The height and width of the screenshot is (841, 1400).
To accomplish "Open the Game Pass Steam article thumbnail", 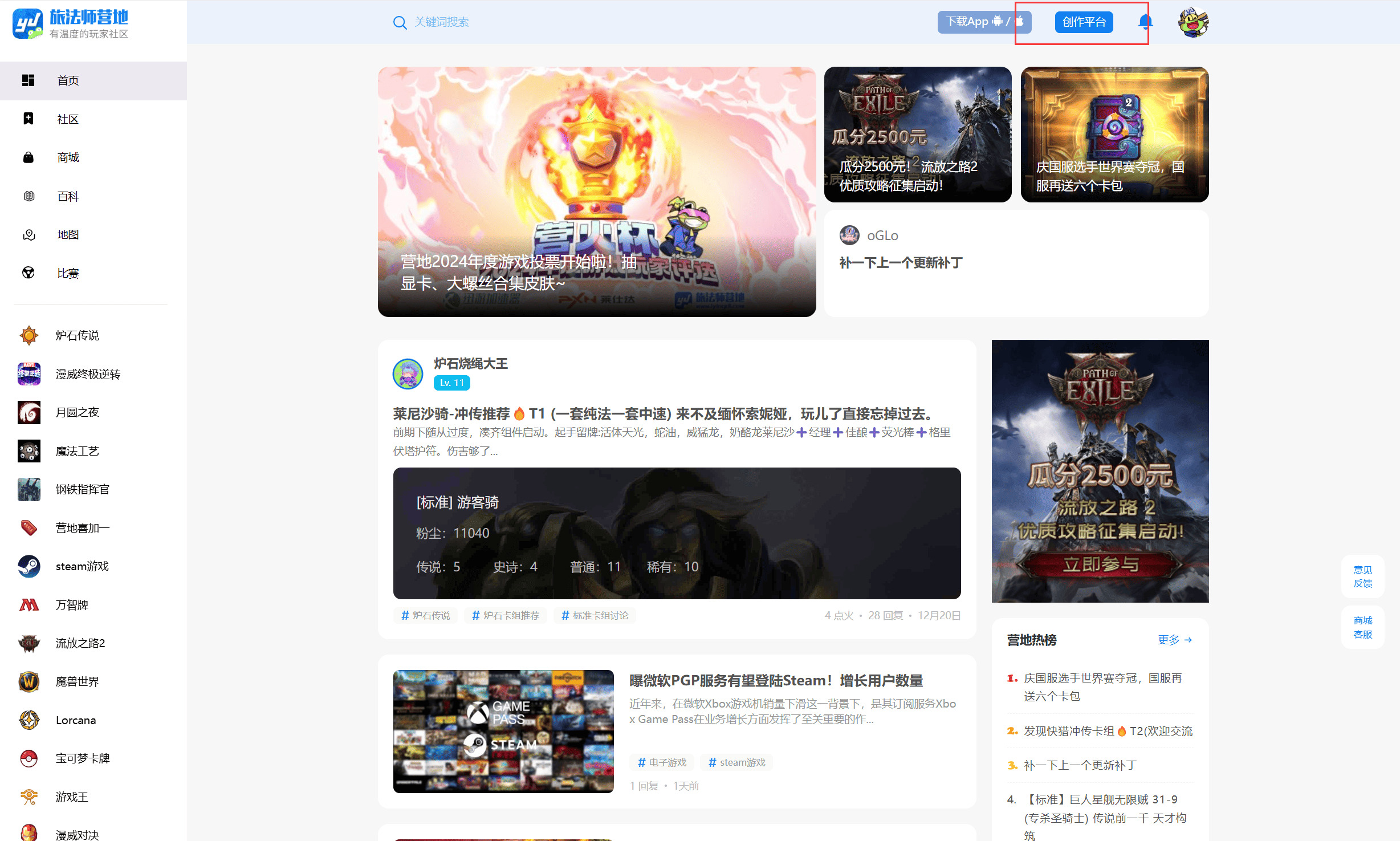I will [x=503, y=731].
